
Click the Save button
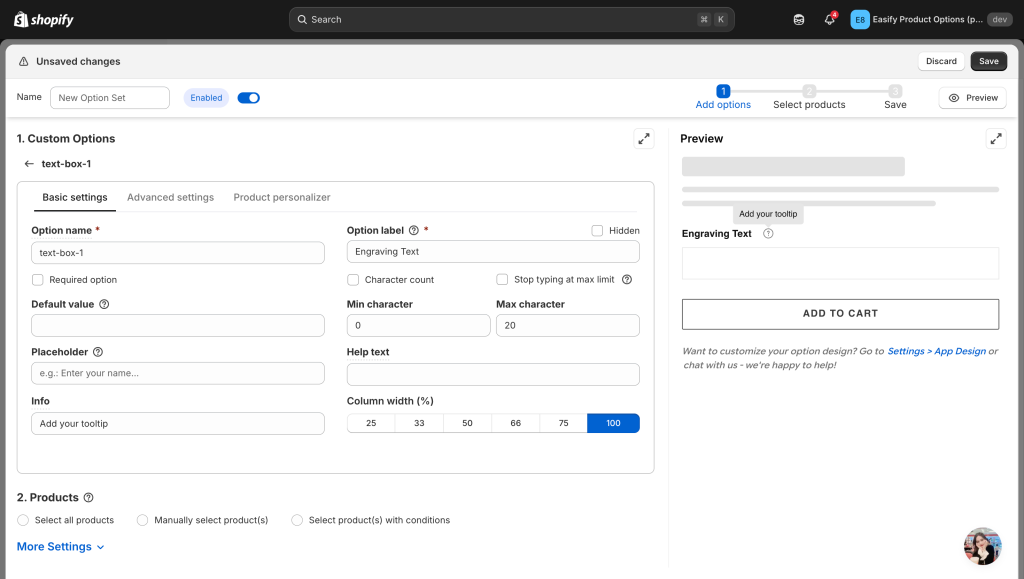(988, 61)
